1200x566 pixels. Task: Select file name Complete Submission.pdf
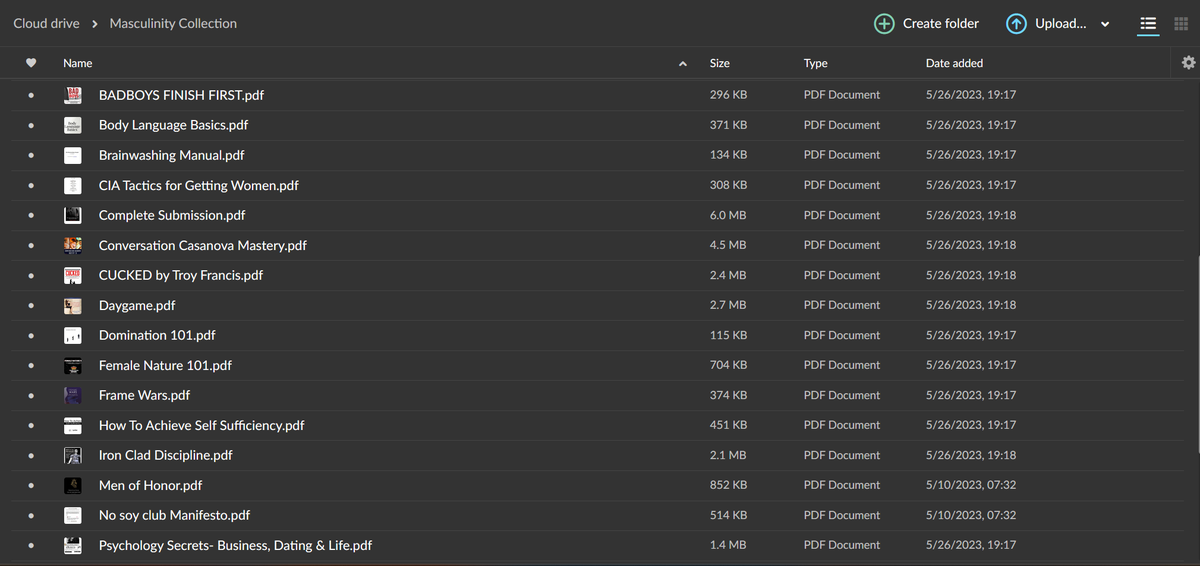172,215
